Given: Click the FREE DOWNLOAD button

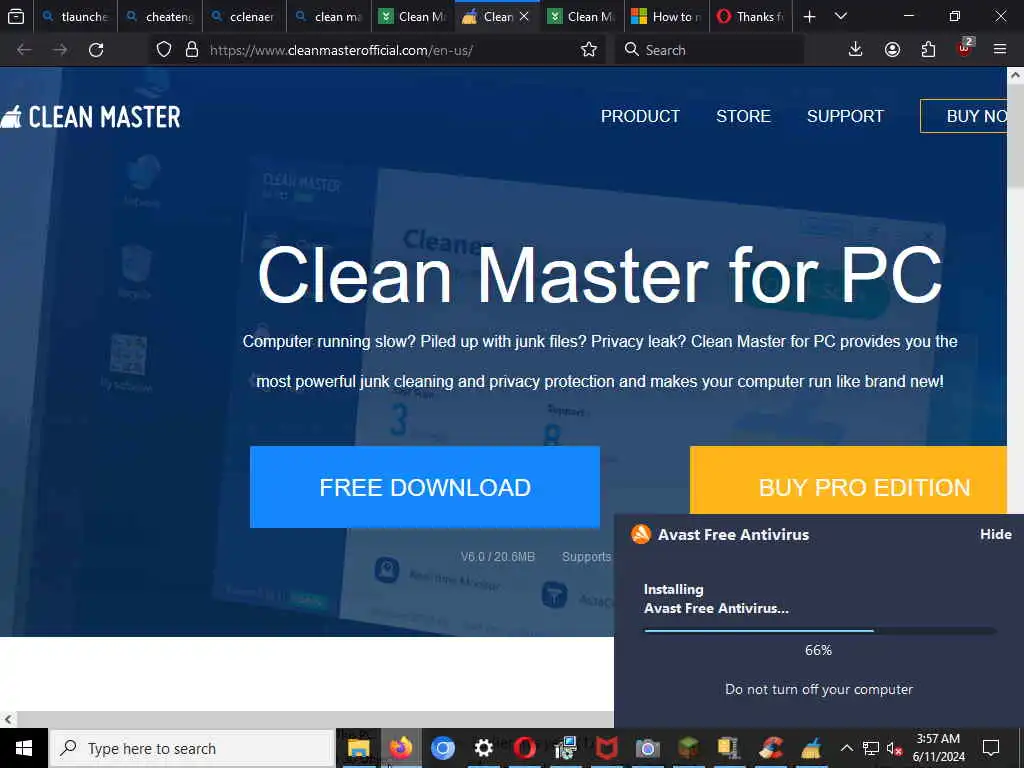Looking at the screenshot, I should pyautogui.click(x=424, y=487).
